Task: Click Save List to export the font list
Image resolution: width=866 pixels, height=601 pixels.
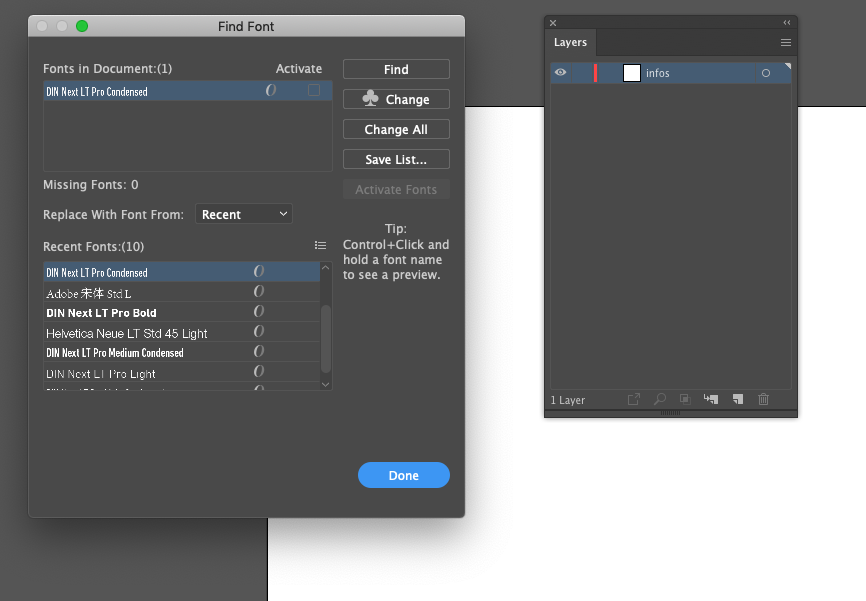Action: pos(395,158)
